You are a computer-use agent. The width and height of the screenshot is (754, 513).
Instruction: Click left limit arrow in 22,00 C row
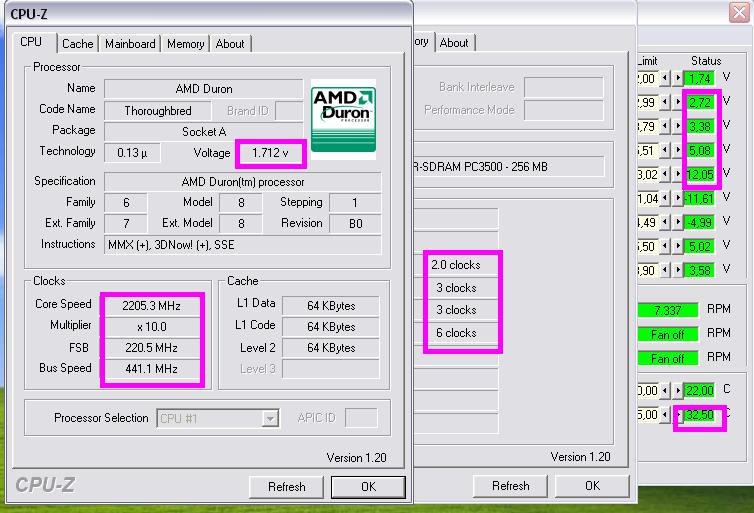pyautogui.click(x=665, y=390)
